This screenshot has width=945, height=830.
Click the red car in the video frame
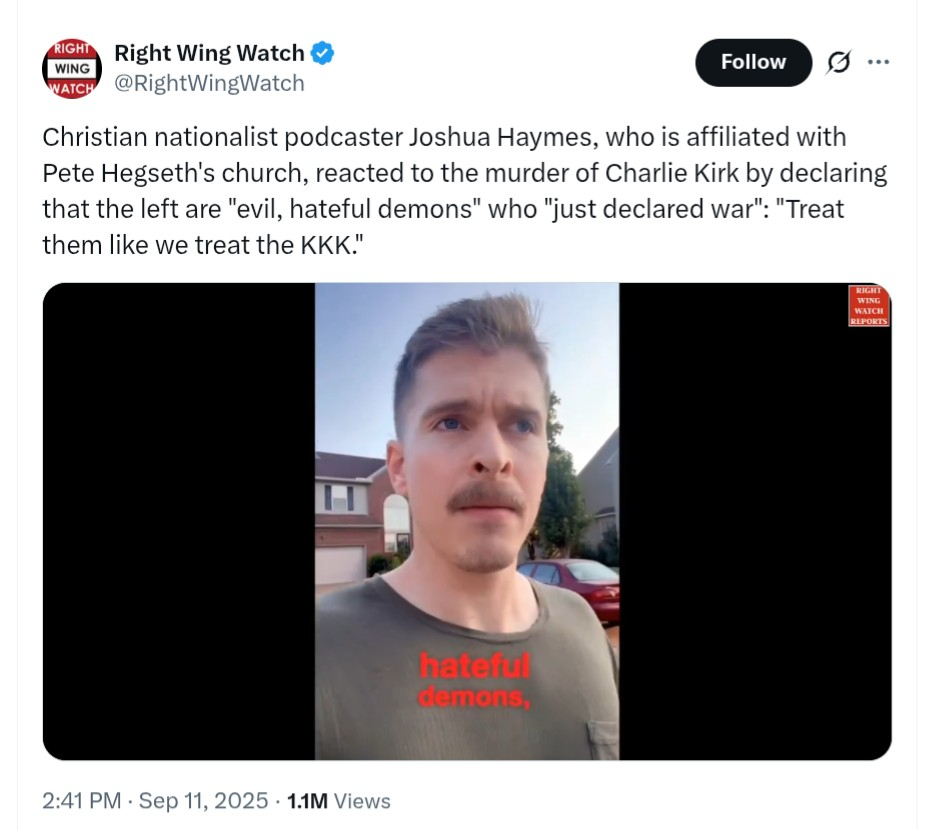[571, 588]
